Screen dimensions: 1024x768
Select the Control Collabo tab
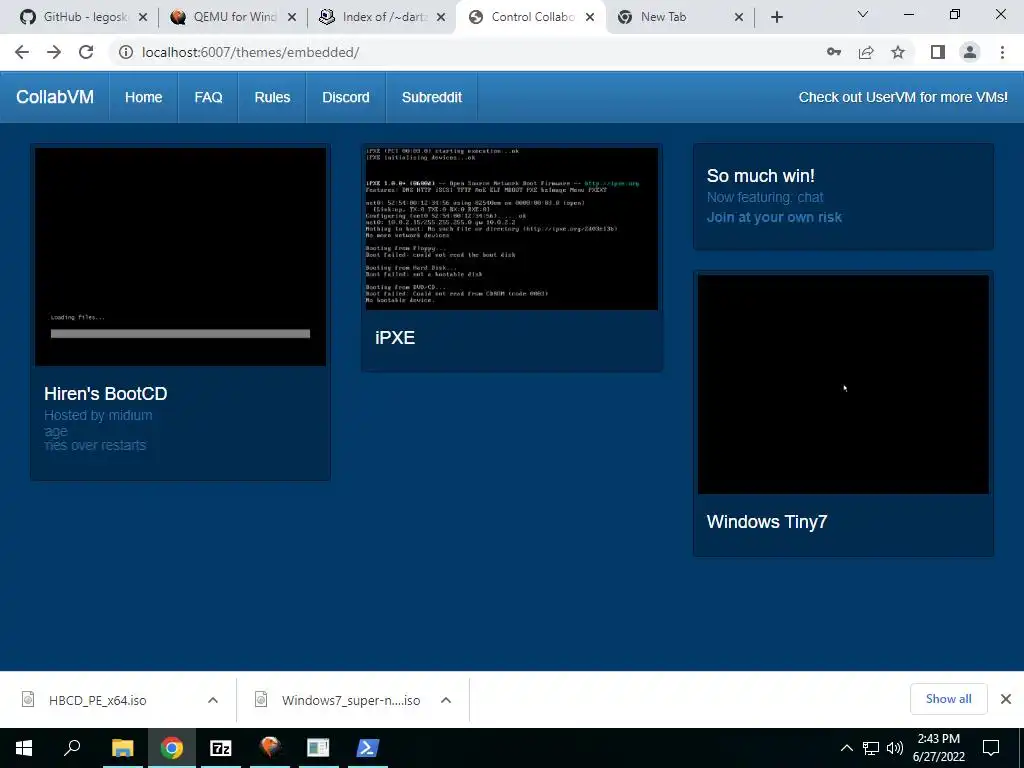[x=531, y=17]
